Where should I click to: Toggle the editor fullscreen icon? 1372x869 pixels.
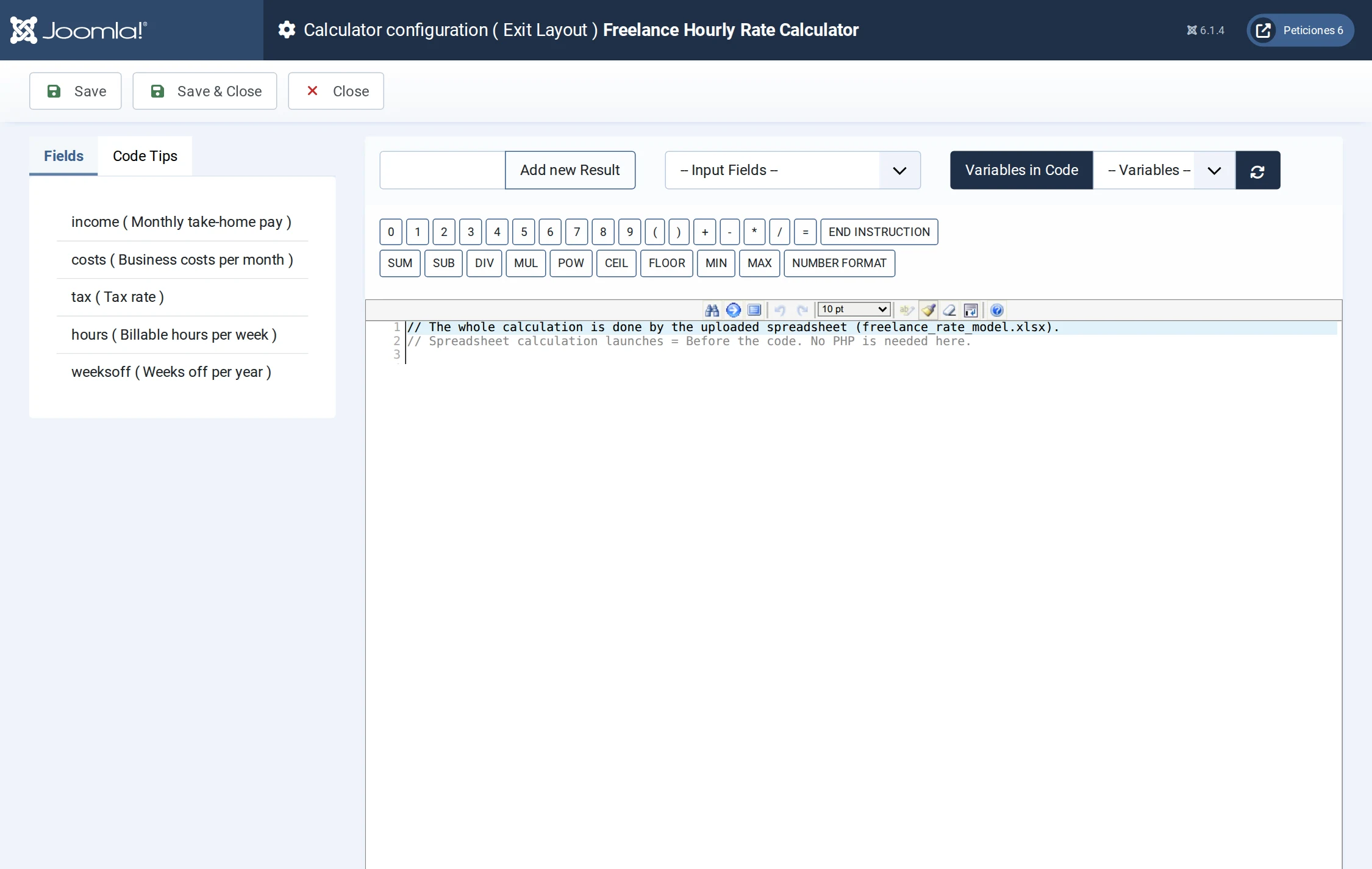[754, 310]
